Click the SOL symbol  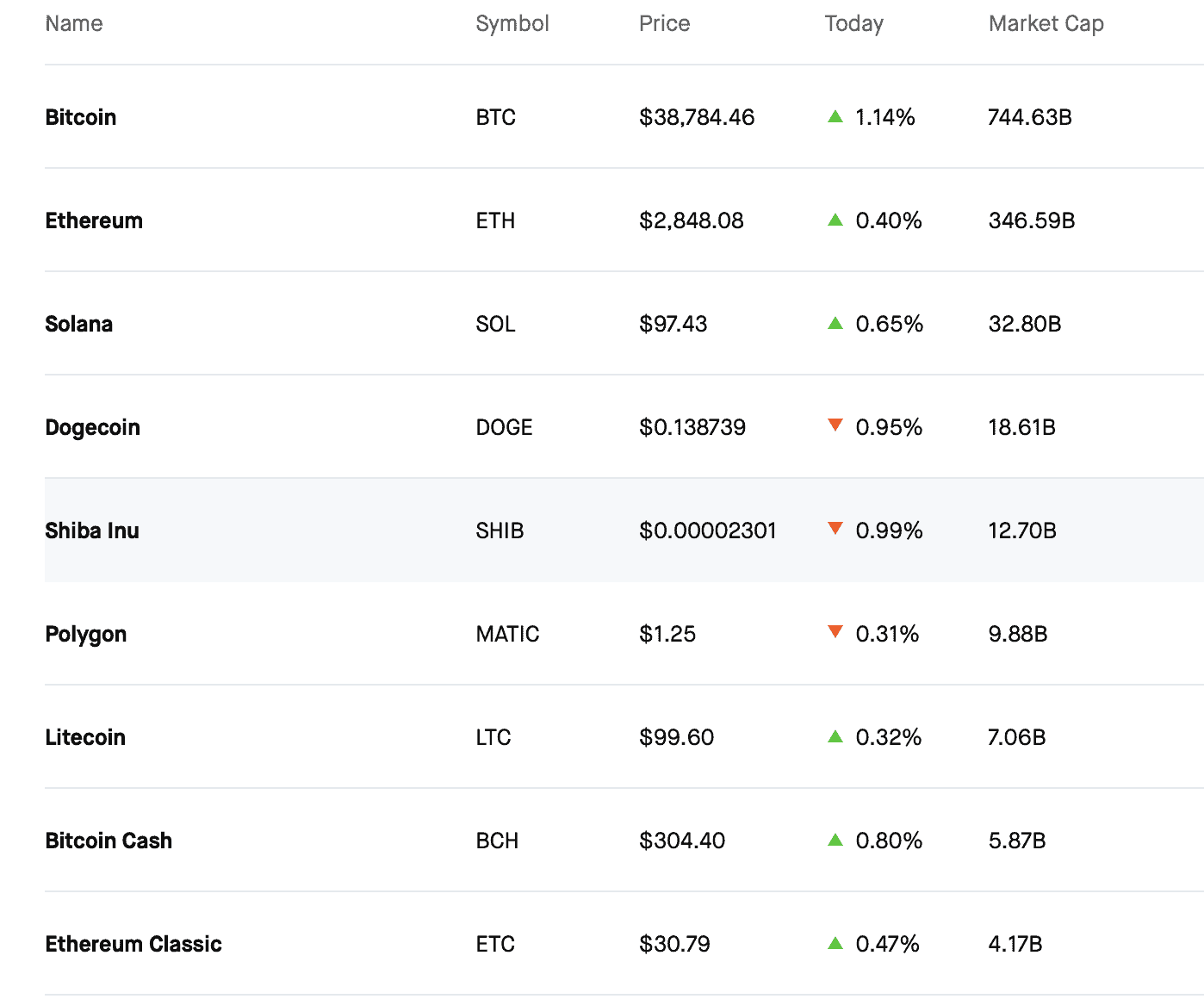[495, 324]
